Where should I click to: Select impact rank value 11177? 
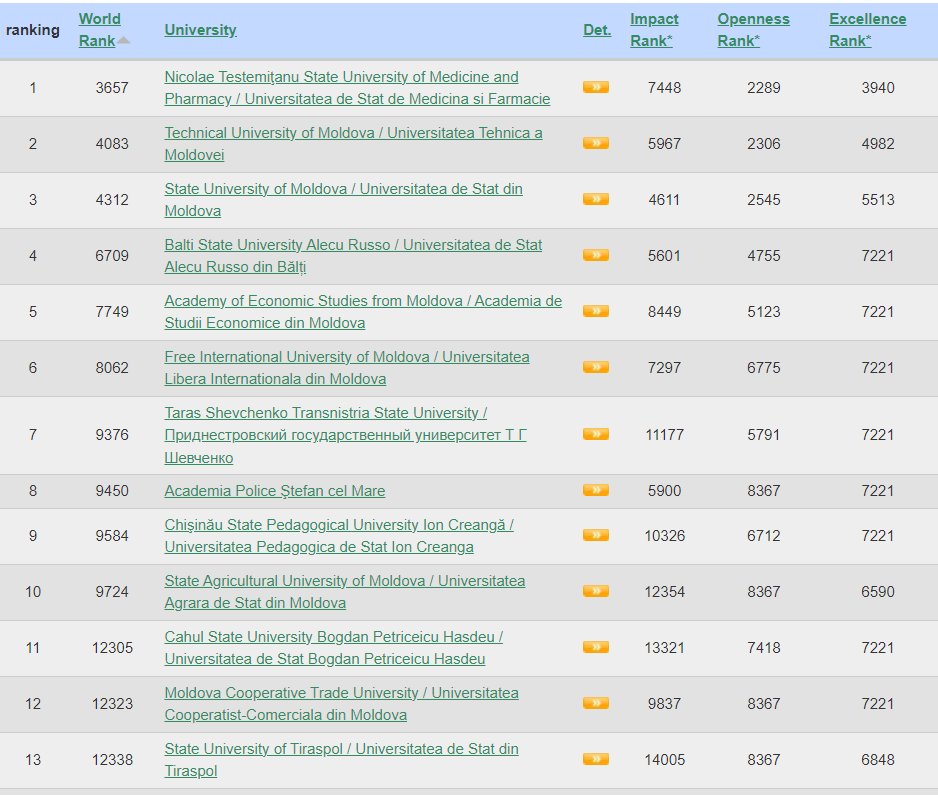tap(665, 434)
